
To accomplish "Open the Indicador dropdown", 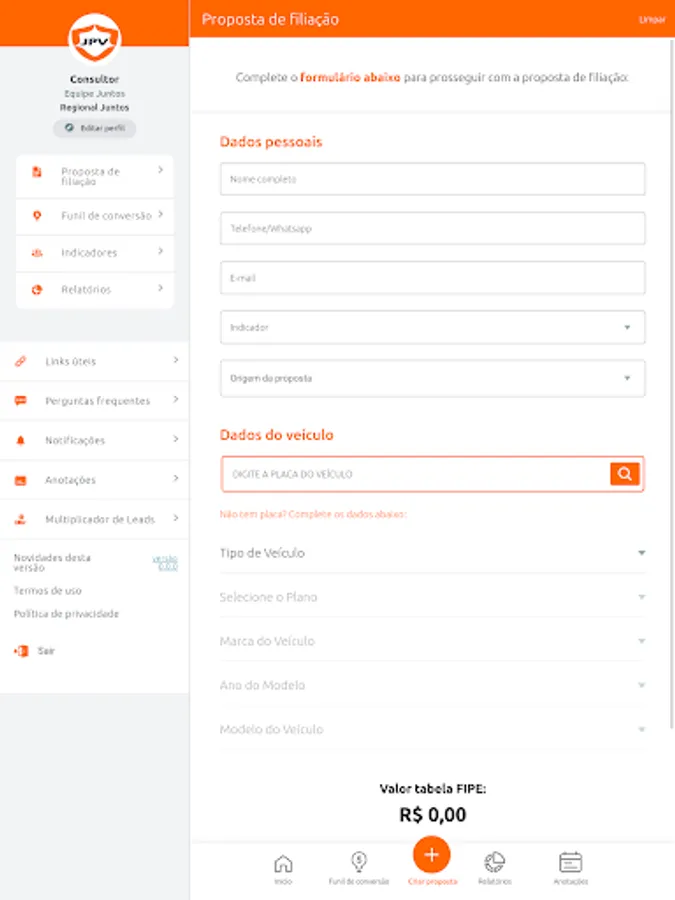I will click(432, 327).
